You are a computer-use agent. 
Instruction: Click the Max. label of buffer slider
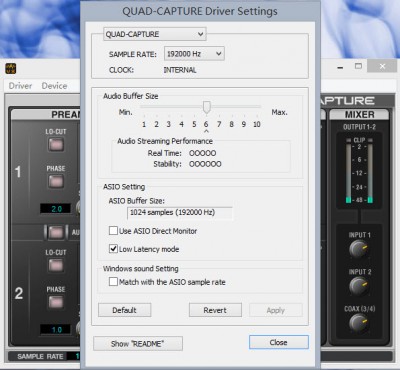click(279, 112)
